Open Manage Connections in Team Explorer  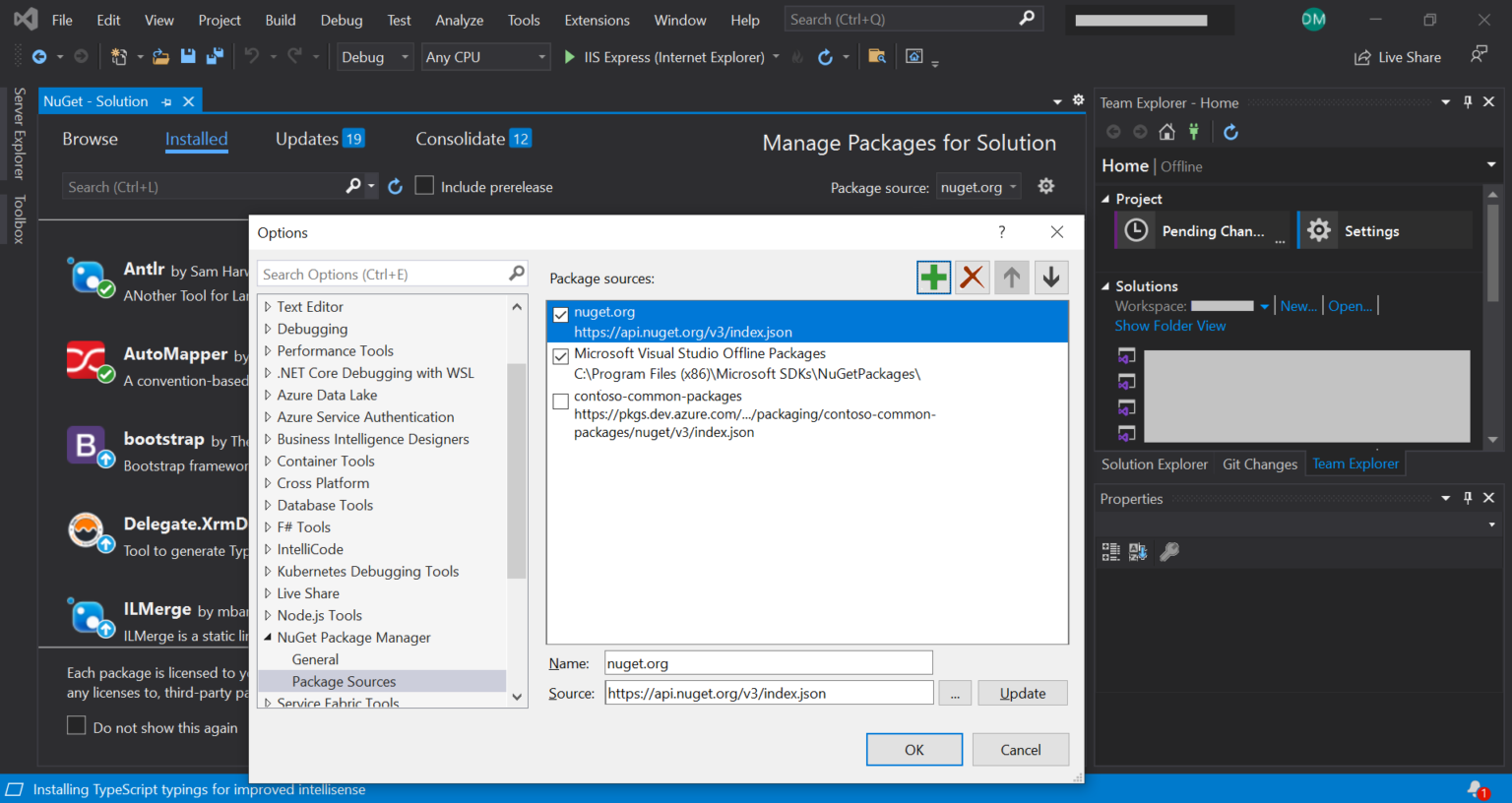point(1193,131)
